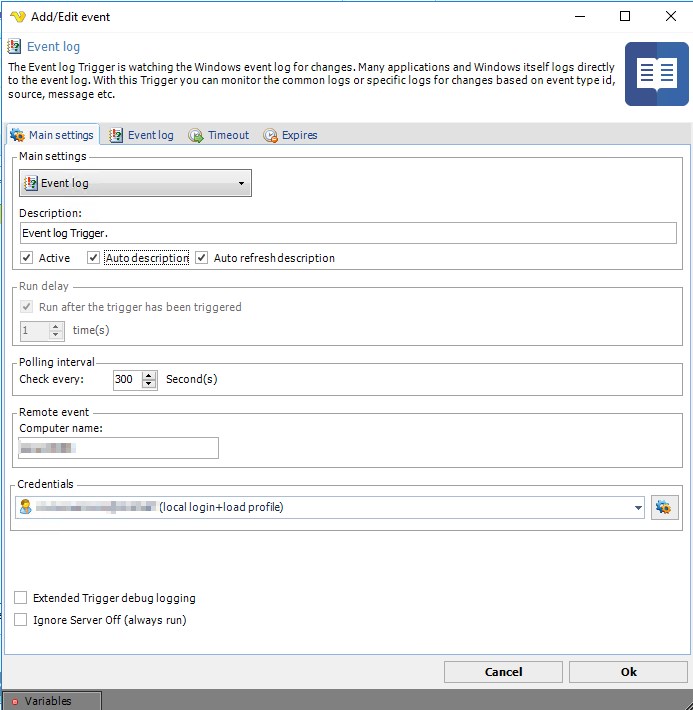Click into the Description text field
This screenshot has height=710, width=693.
pyautogui.click(x=348, y=233)
